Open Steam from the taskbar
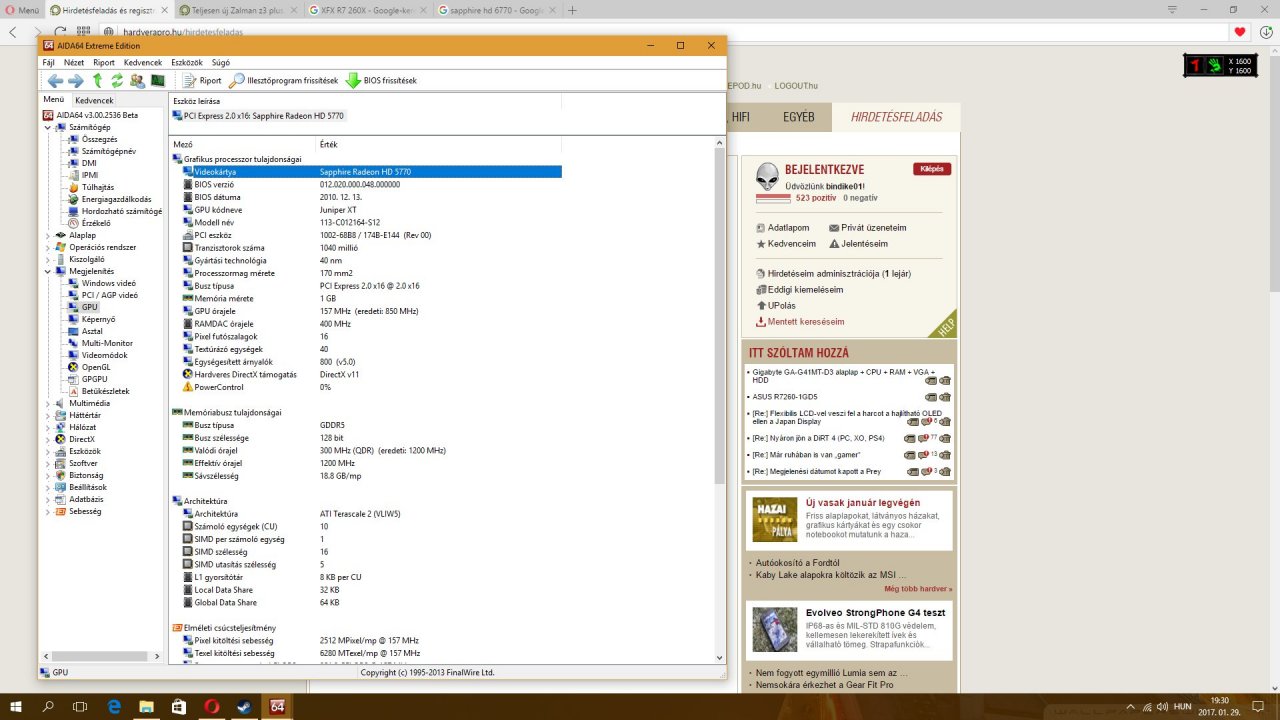This screenshot has width=1280, height=720. 243,706
